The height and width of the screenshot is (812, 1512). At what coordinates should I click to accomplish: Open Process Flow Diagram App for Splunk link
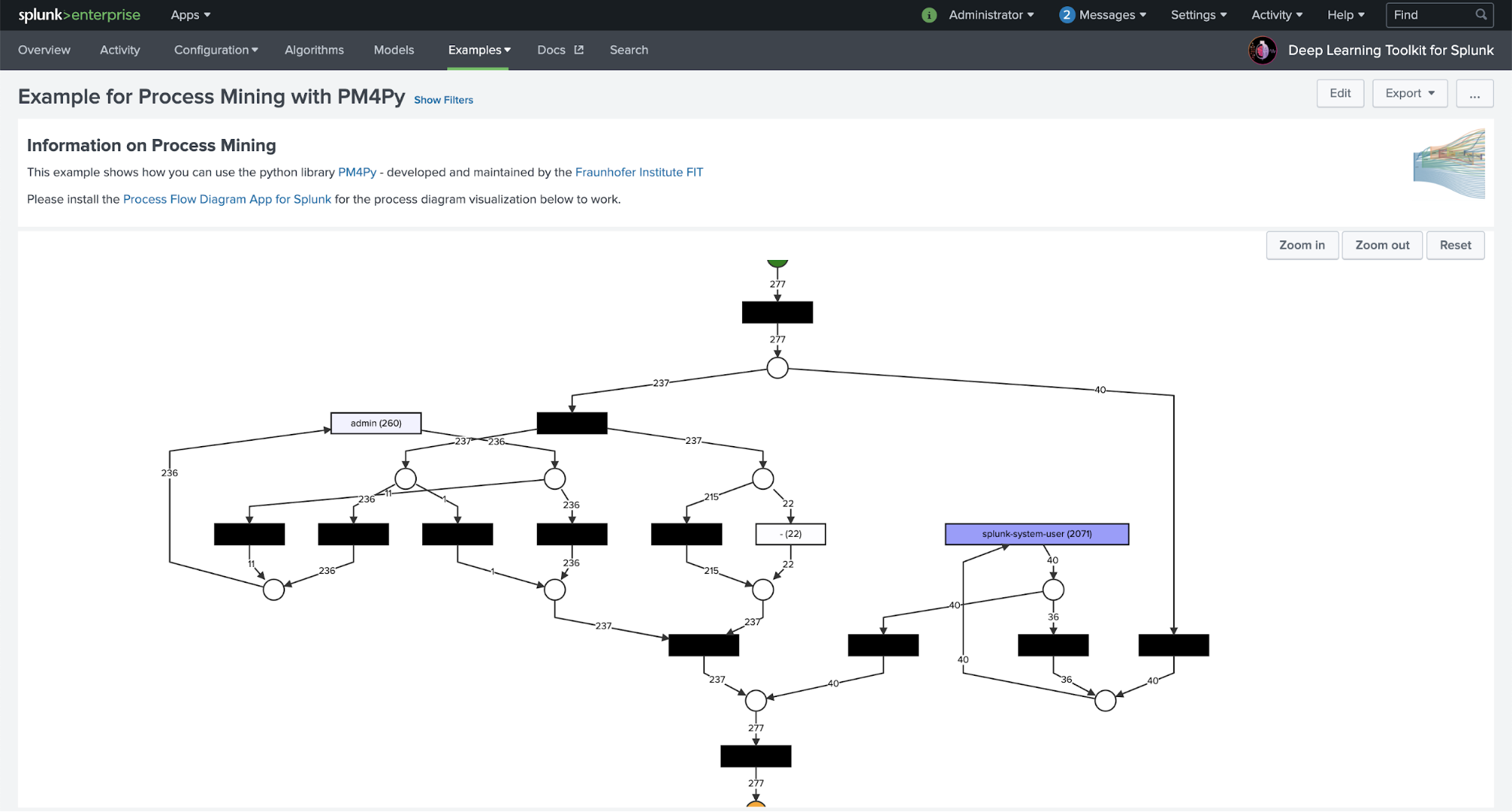pos(227,200)
